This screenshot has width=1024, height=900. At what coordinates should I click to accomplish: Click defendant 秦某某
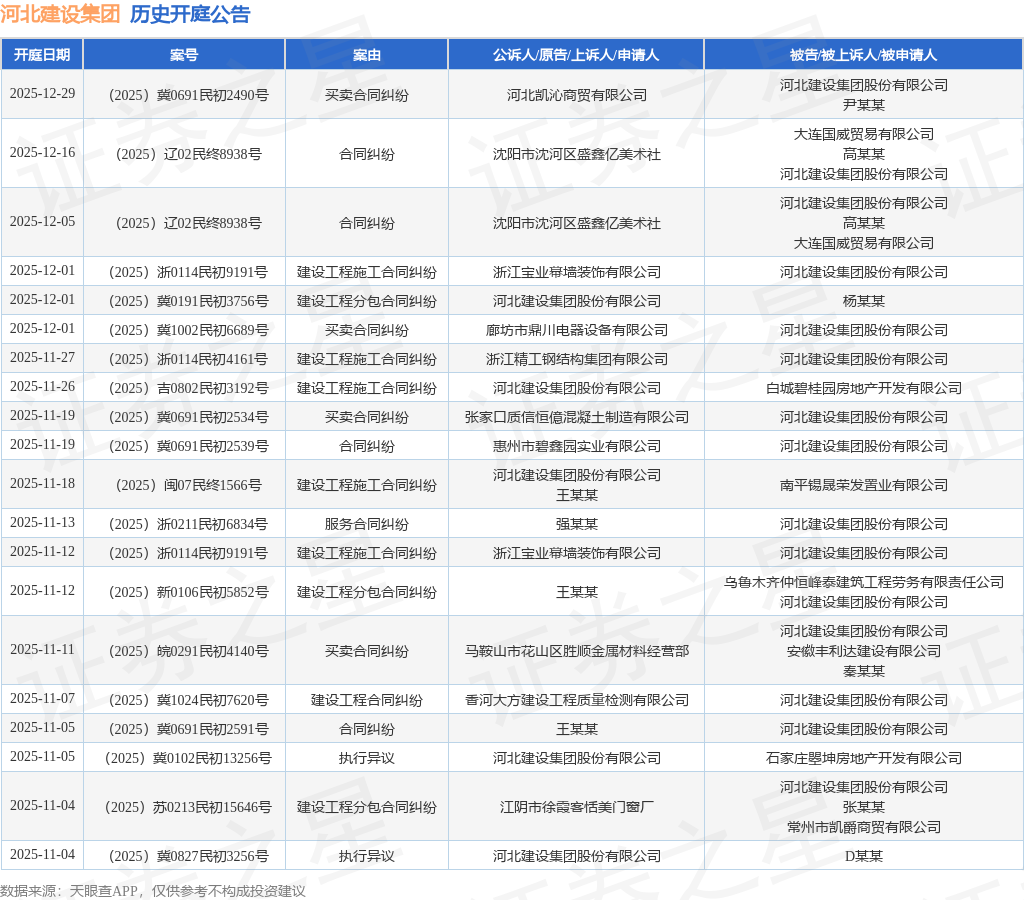click(863, 671)
